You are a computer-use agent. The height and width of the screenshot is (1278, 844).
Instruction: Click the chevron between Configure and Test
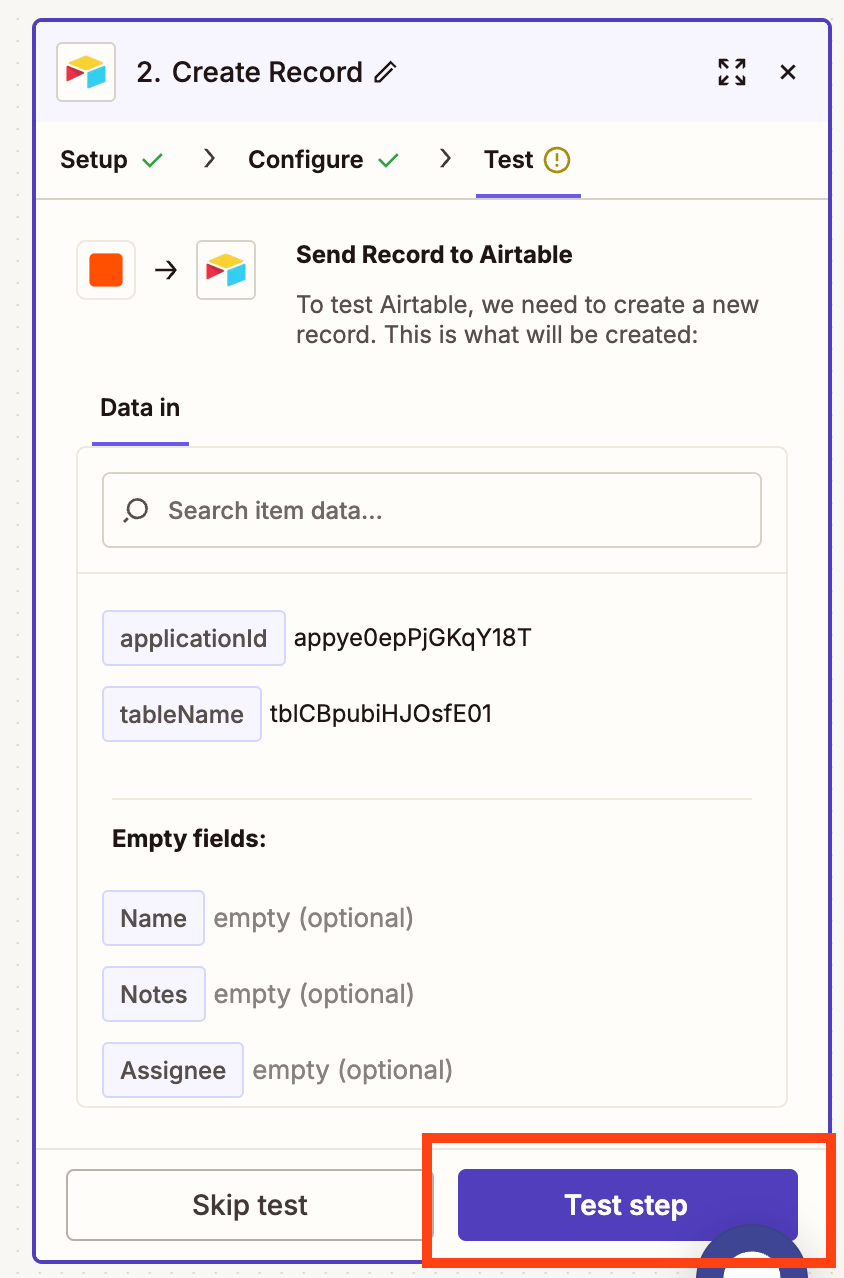(x=444, y=158)
